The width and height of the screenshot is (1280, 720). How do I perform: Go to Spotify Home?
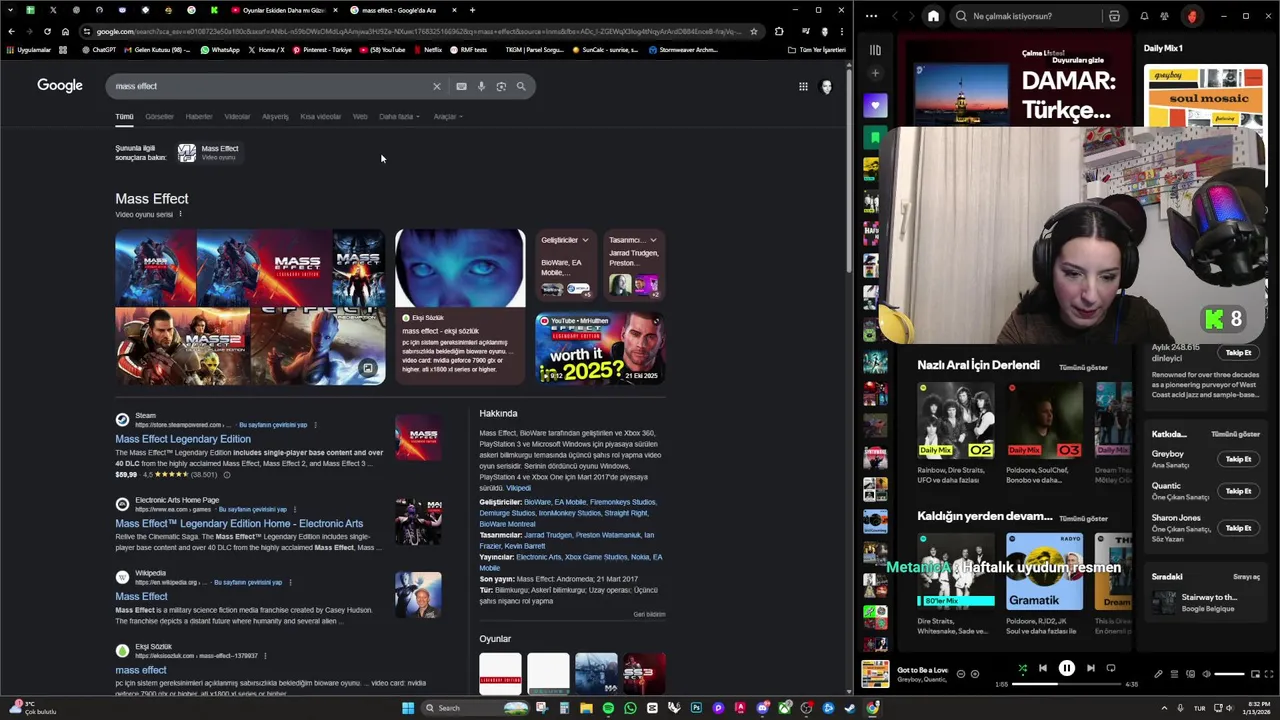click(x=933, y=16)
